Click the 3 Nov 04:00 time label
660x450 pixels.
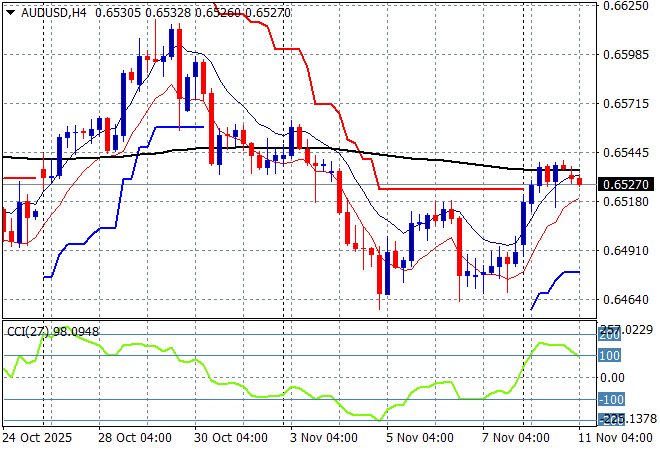tap(322, 437)
